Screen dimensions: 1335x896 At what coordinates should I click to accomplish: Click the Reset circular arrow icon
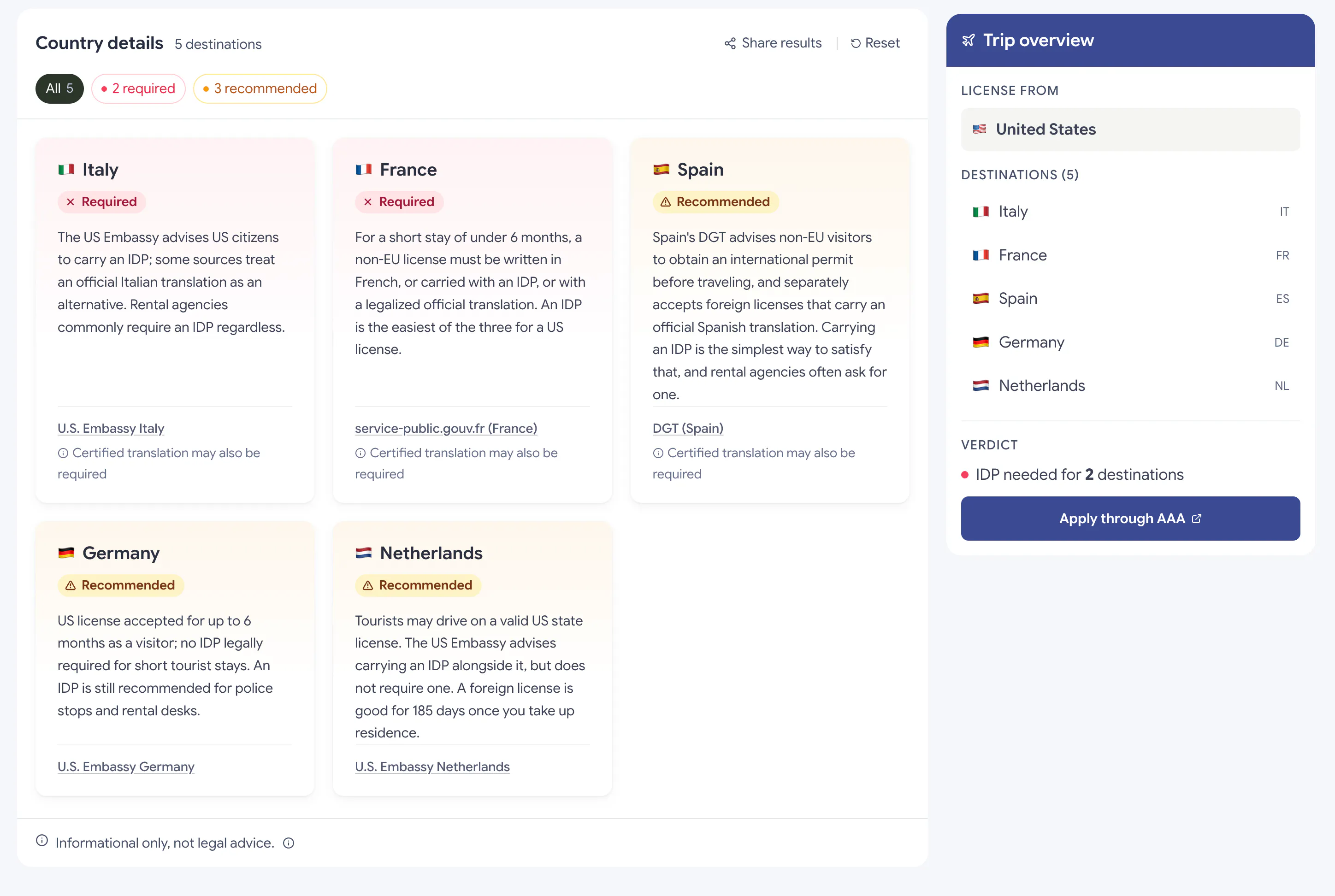coord(856,43)
